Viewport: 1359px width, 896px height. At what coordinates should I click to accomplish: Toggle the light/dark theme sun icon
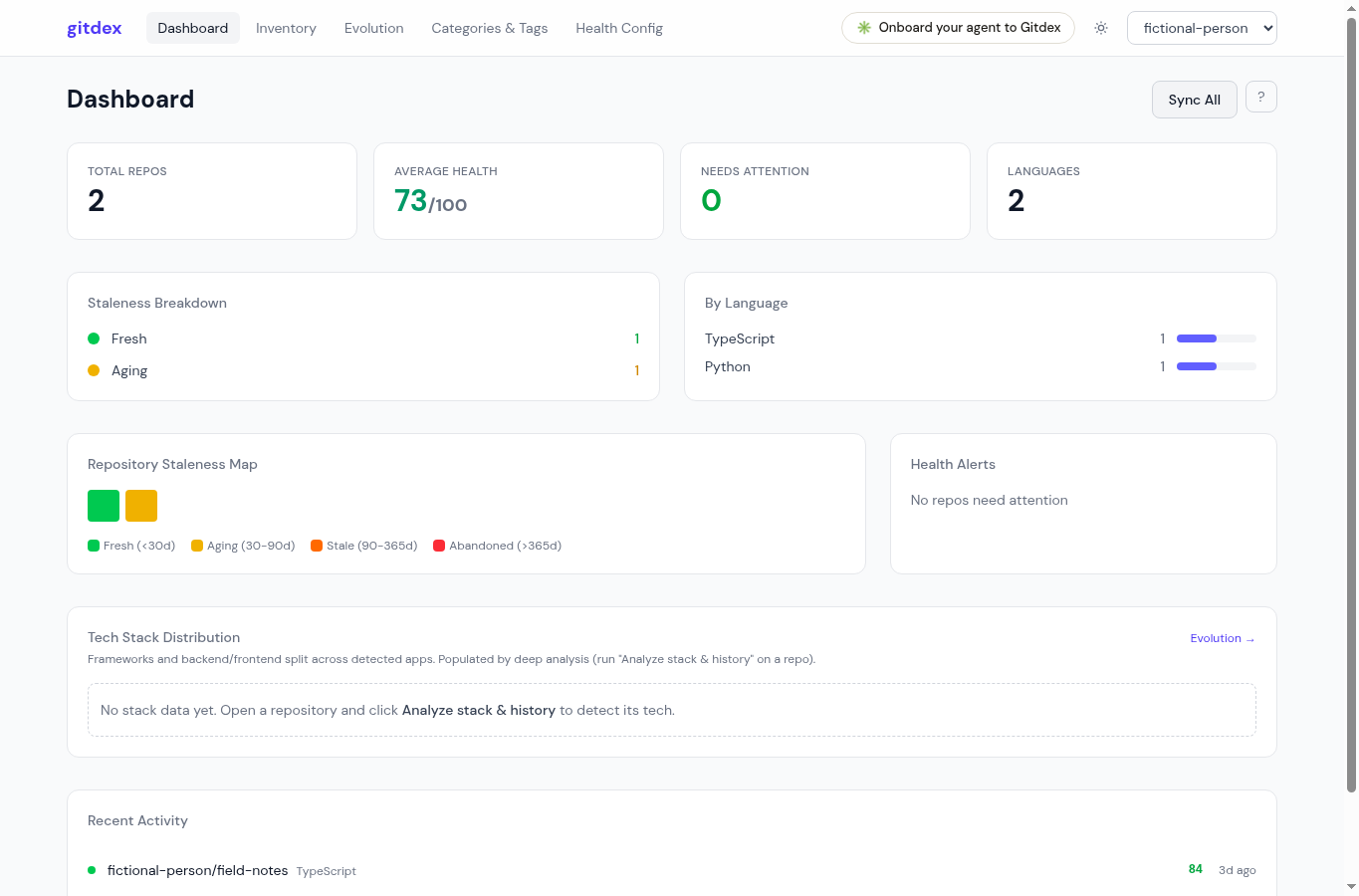(x=1101, y=28)
